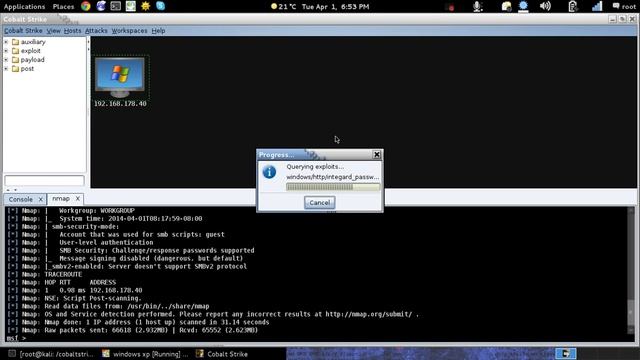
Task: Click the Workgroup: WORKGROUP line
Action: [71, 211]
